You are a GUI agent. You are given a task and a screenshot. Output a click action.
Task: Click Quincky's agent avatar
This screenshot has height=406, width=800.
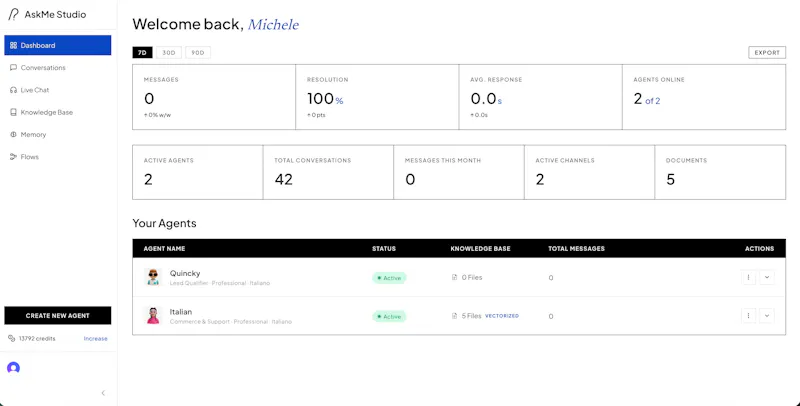click(153, 277)
